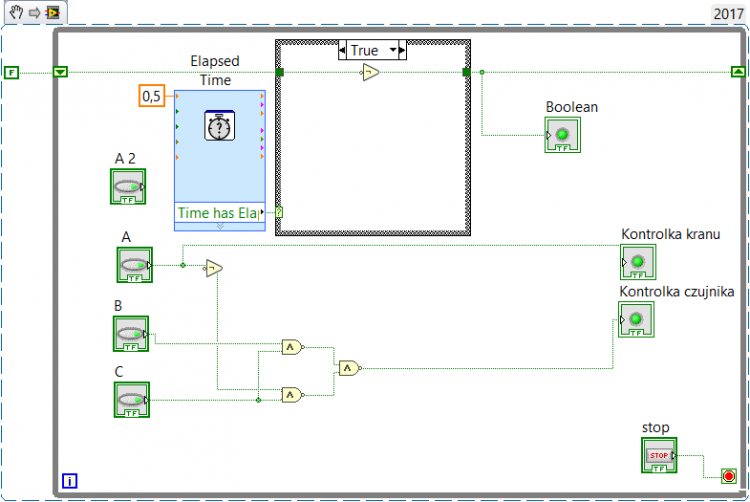
Task: Expand the Elapsed Time express VI terminals
Action: point(220,227)
